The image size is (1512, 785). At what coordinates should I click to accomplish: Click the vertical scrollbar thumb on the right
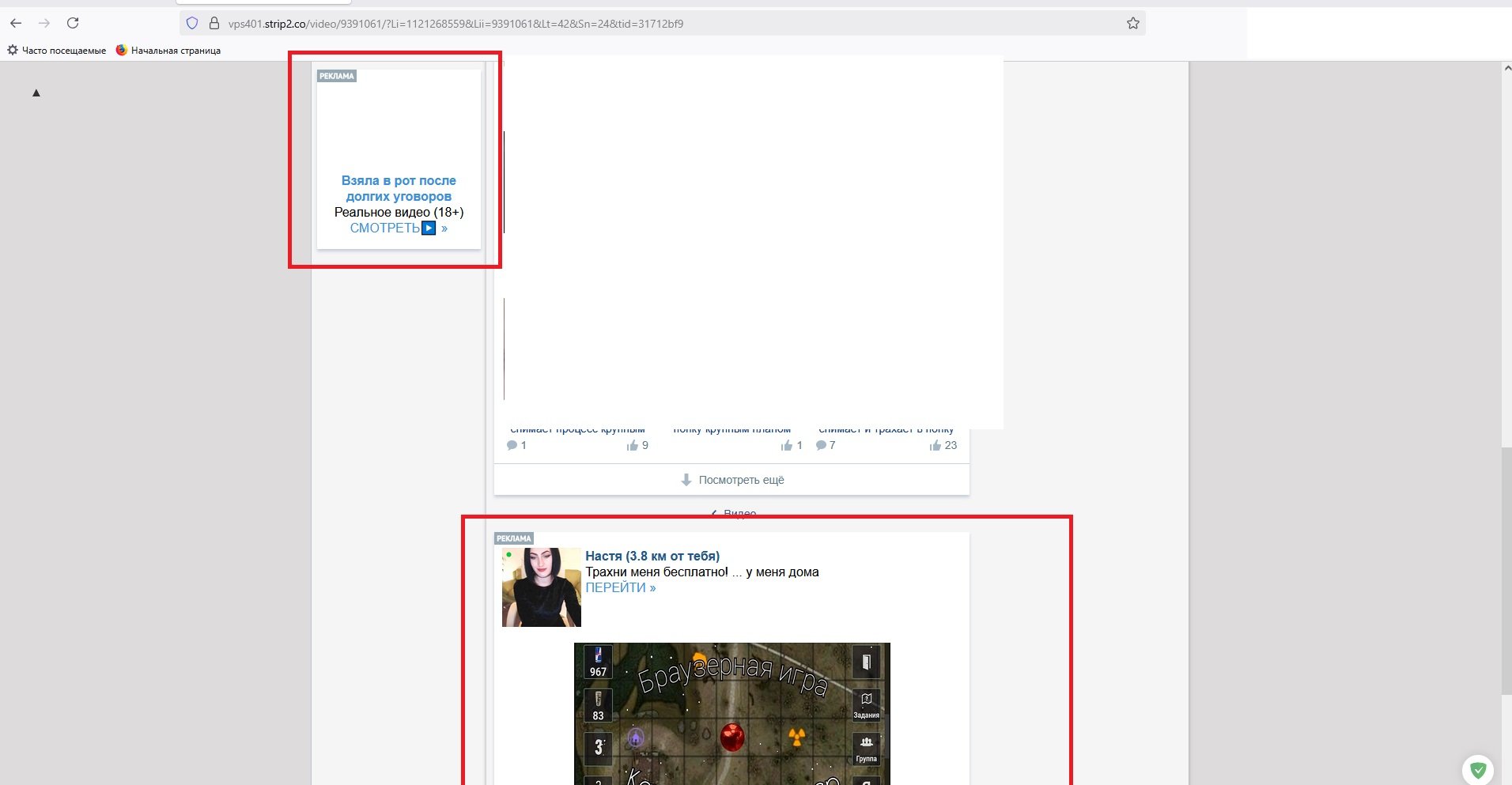point(1506,569)
